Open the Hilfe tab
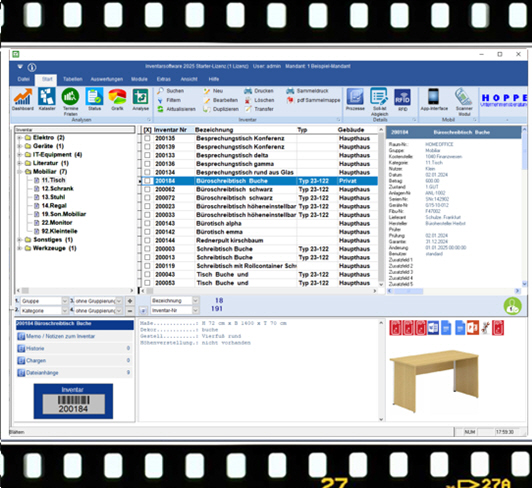Screen dimensions: 532x488 pos(214,79)
